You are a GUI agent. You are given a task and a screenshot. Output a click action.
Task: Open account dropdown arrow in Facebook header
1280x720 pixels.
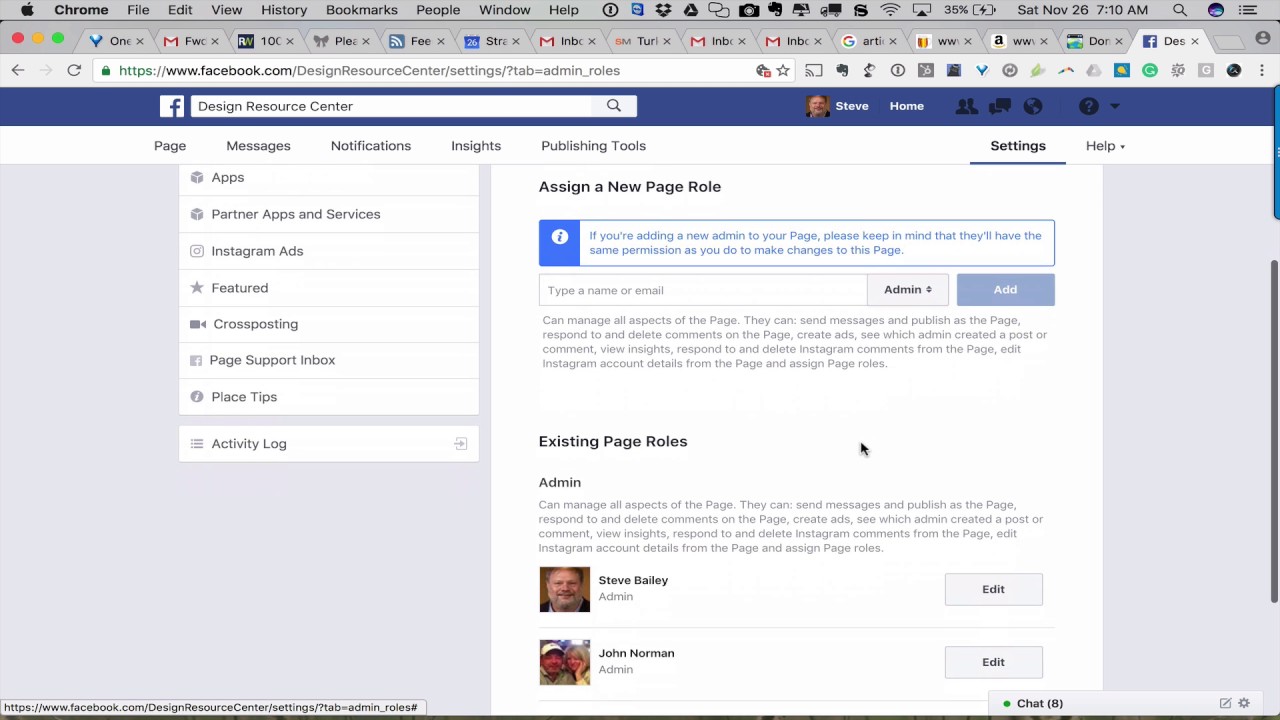[1115, 106]
